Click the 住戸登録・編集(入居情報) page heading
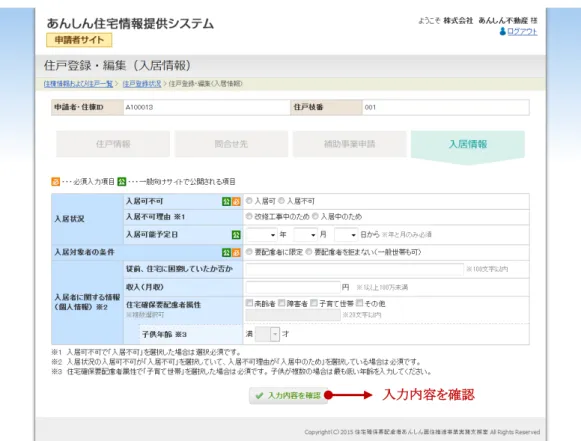 pyautogui.click(x=117, y=66)
